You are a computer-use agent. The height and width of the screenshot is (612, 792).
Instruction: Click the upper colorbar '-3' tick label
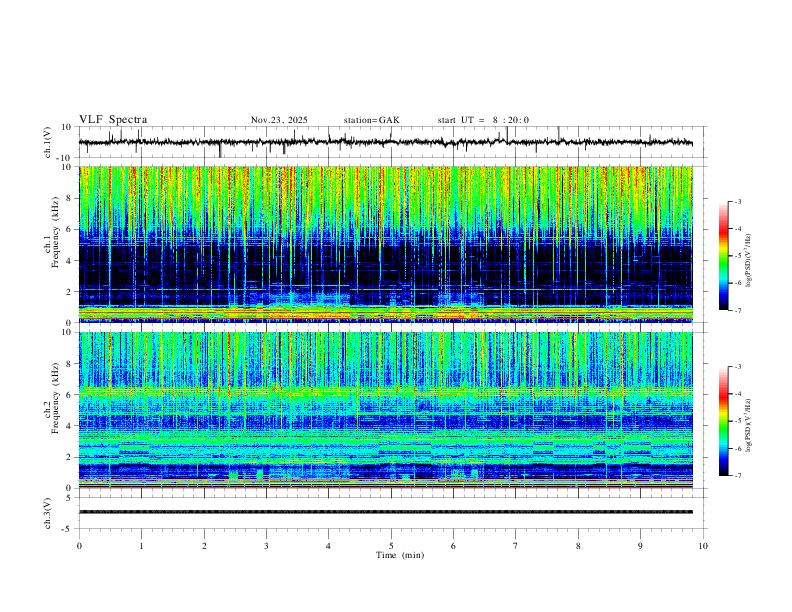pos(737,201)
